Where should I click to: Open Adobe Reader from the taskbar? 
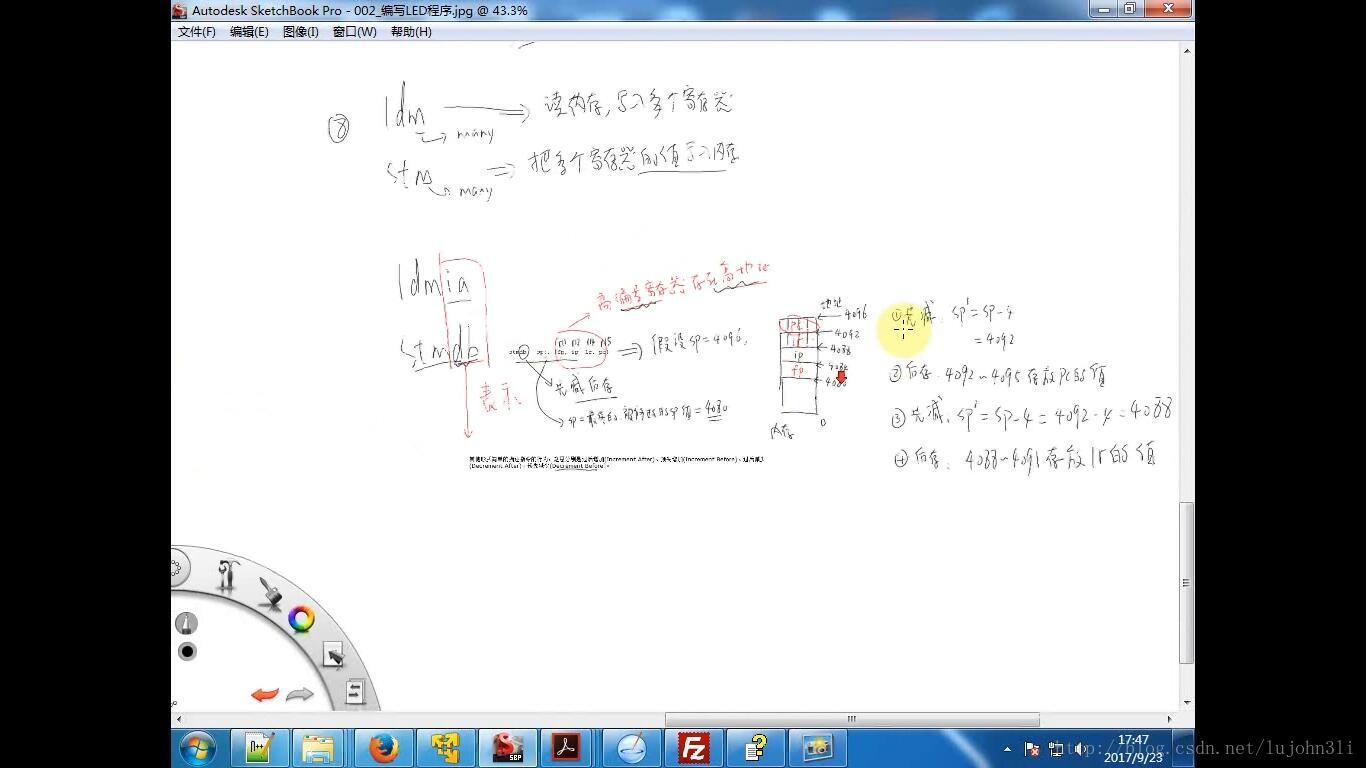click(x=567, y=748)
